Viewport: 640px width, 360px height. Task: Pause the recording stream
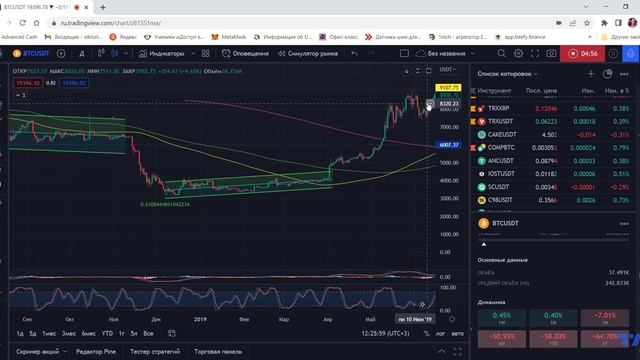[x=613, y=53]
